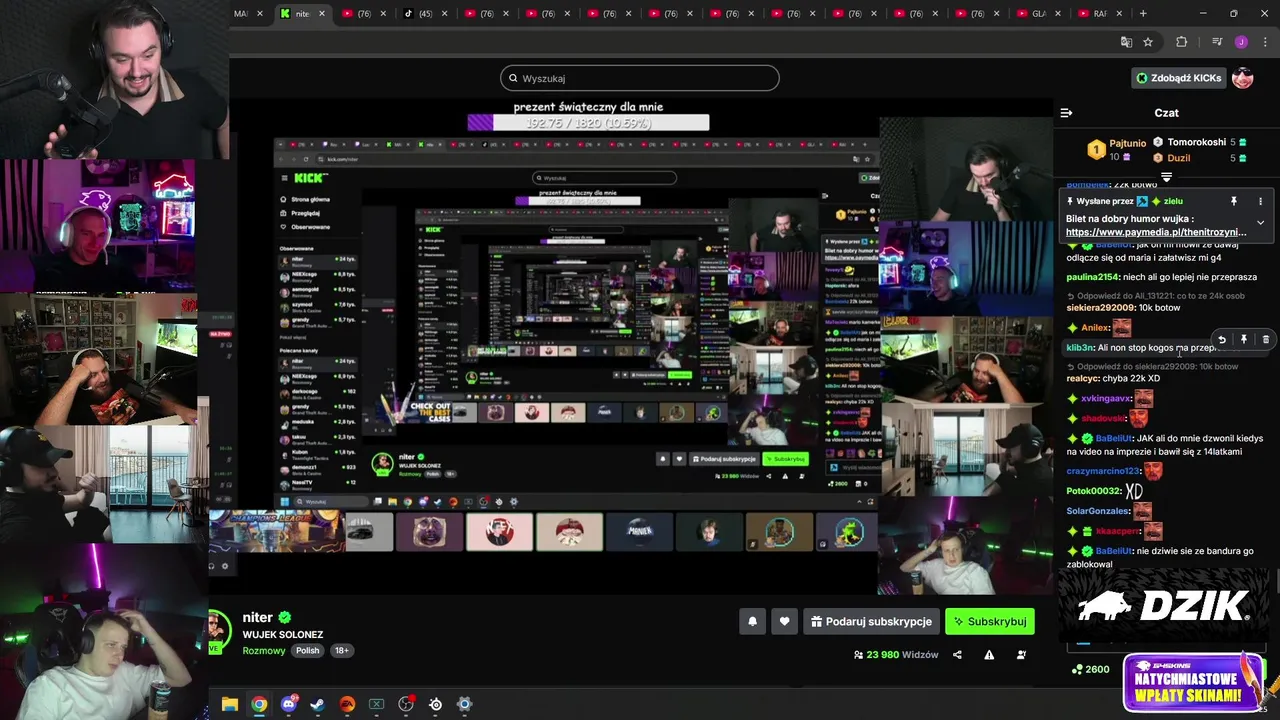
Task: Open OBS Studio from taskbar
Action: [406, 704]
